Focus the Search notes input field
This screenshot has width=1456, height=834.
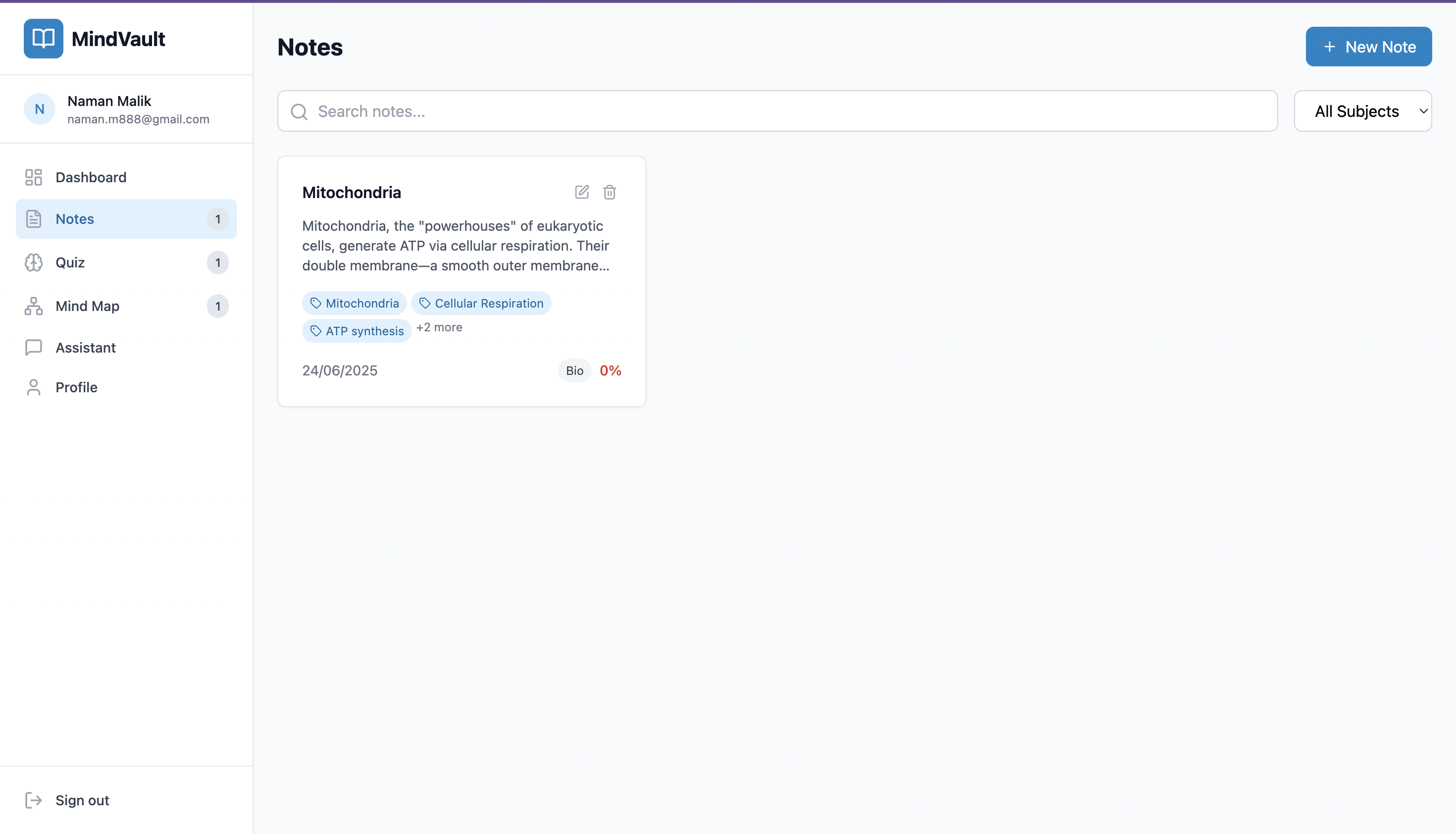[790, 111]
